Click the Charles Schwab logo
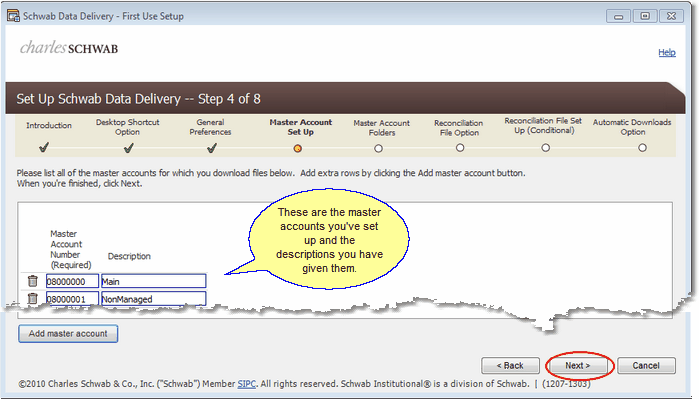 [x=69, y=48]
